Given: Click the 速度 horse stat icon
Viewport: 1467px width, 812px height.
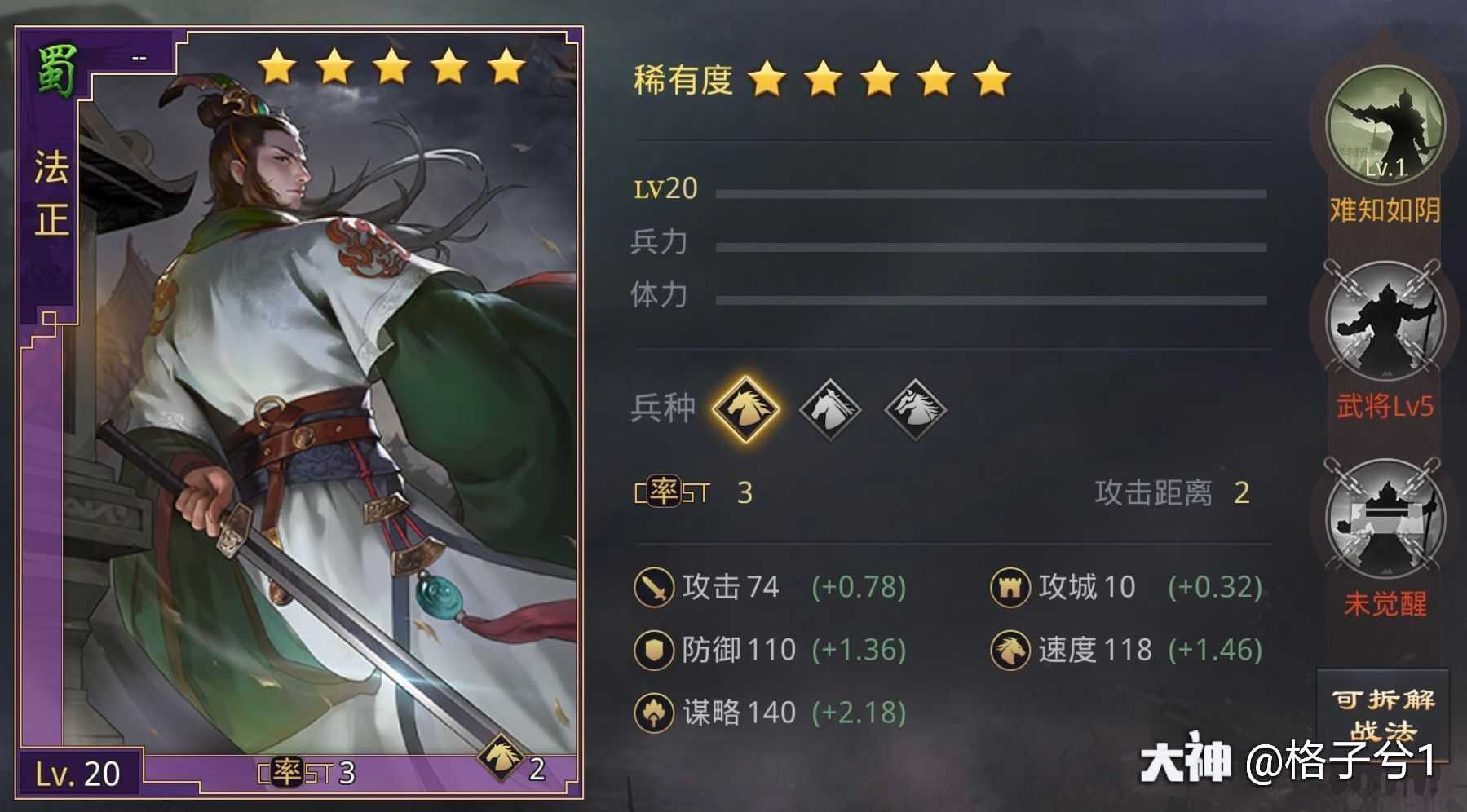Looking at the screenshot, I should coord(1010,650).
